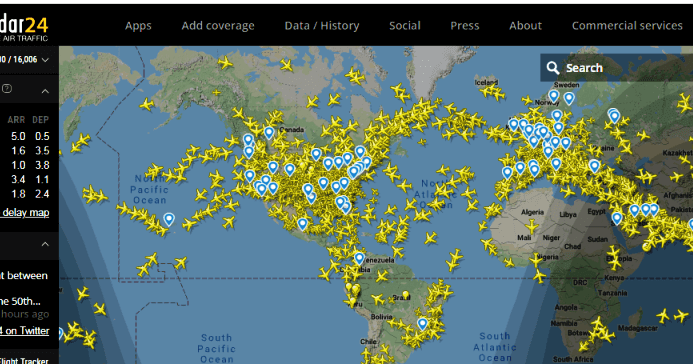Click the magnifier search icon
693x364 pixels.
(552, 68)
